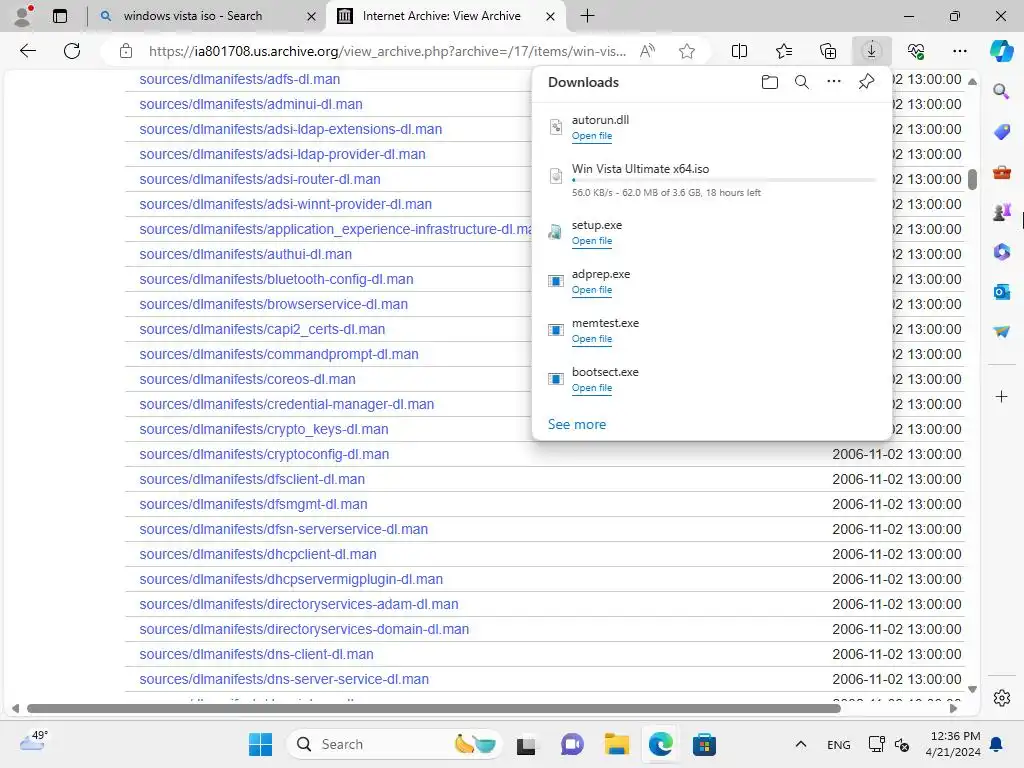This screenshot has height=768, width=1024.
Task: Open more options in Downloads panel
Action: (x=834, y=82)
